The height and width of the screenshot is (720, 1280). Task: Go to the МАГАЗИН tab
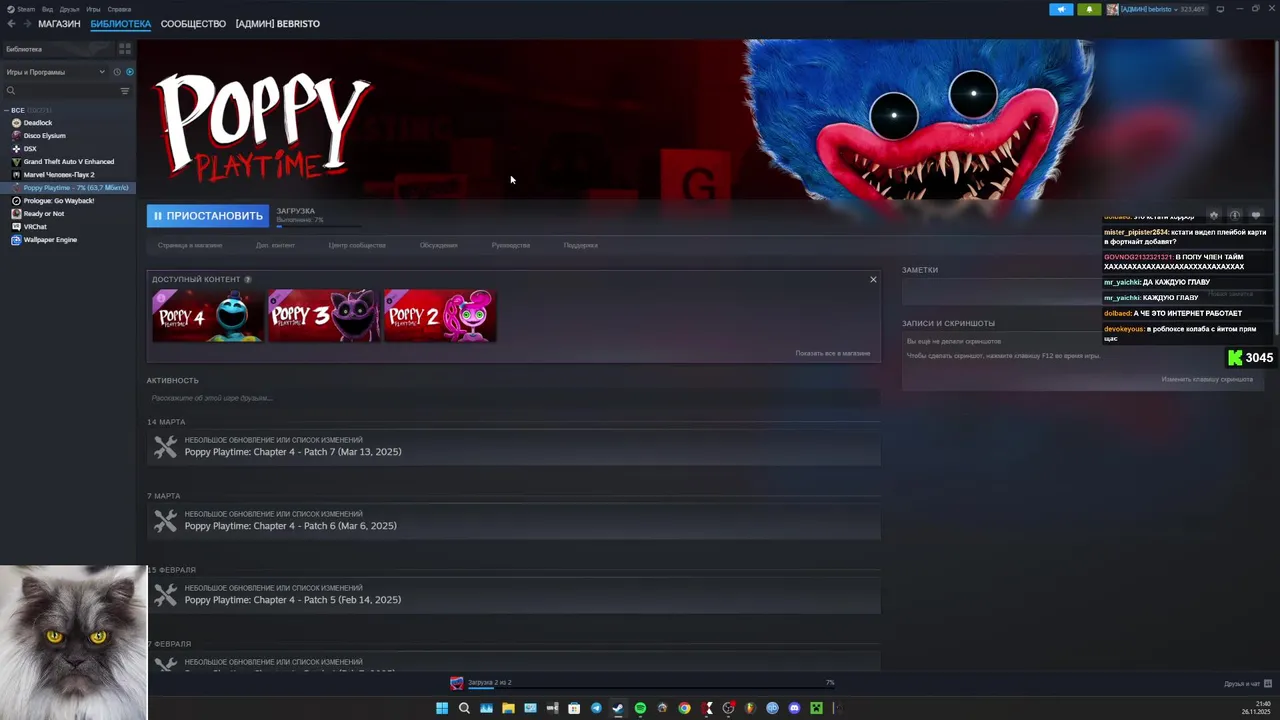59,24
